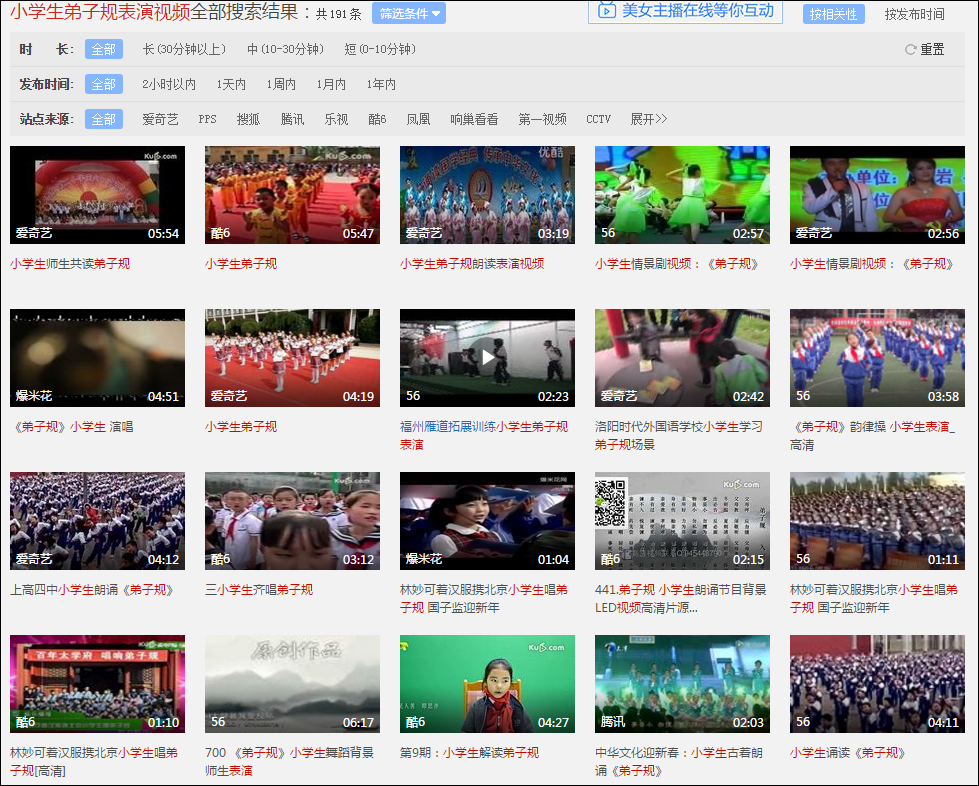Filter publish time to 2小时以内
979x786 pixels.
pyautogui.click(x=169, y=84)
